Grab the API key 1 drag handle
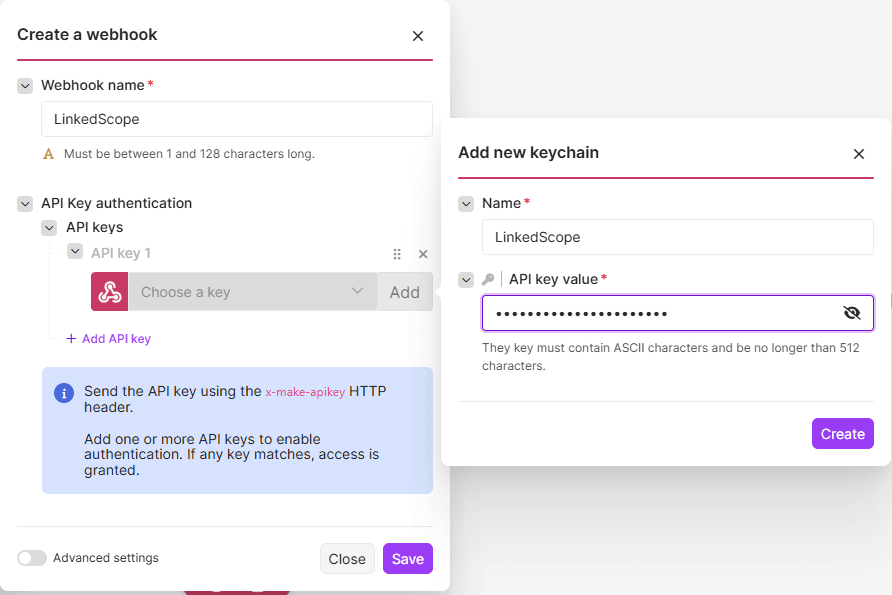The height and width of the screenshot is (595, 892). coord(397,254)
